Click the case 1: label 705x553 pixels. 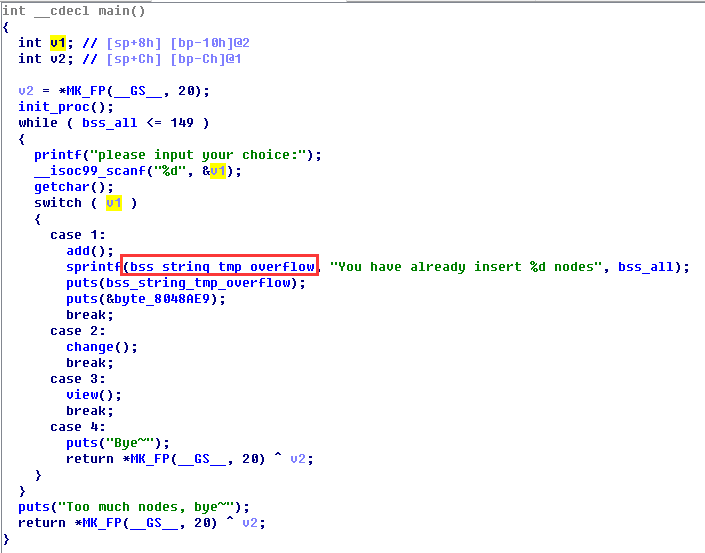point(78,235)
